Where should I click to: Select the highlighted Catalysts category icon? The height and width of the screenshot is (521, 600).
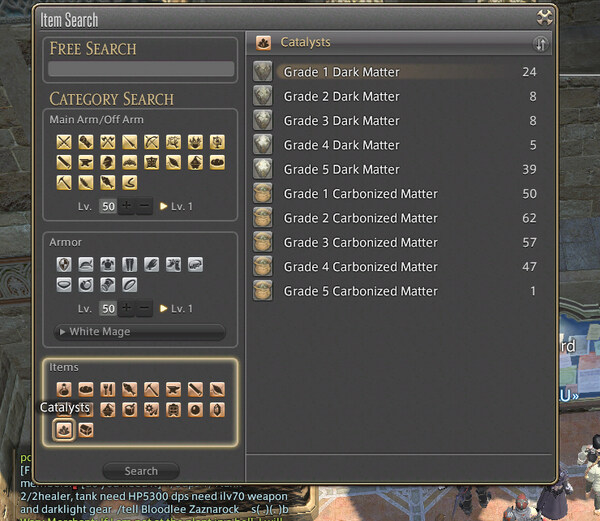pos(64,430)
